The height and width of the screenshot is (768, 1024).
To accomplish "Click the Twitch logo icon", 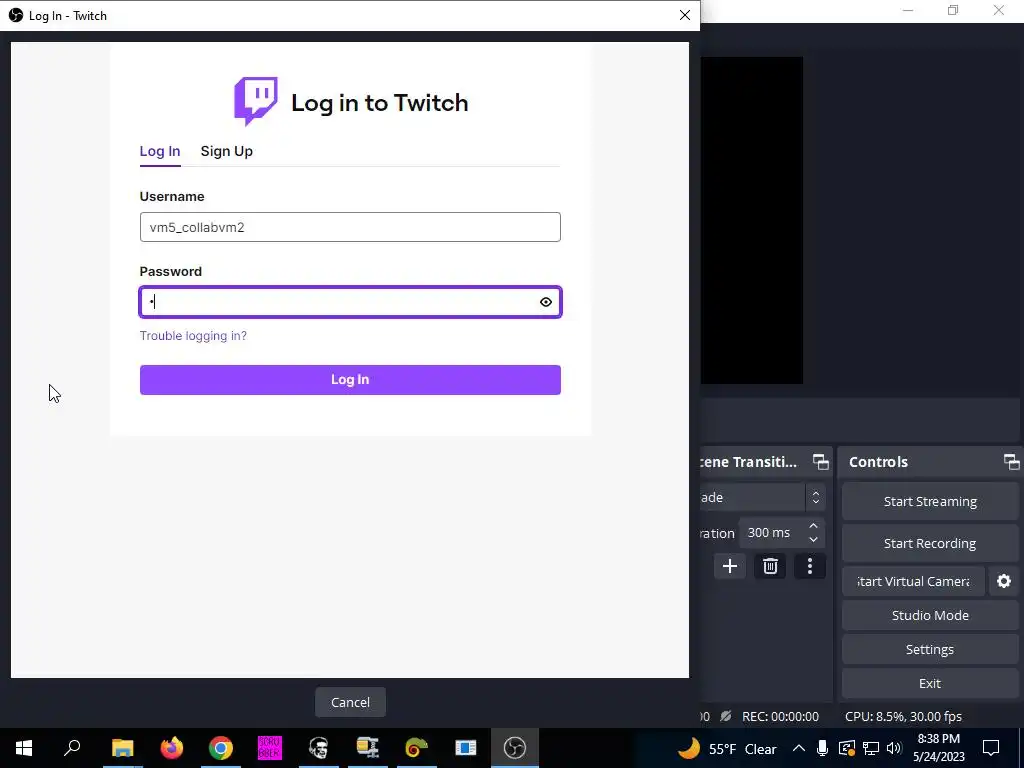I will pyautogui.click(x=256, y=101).
